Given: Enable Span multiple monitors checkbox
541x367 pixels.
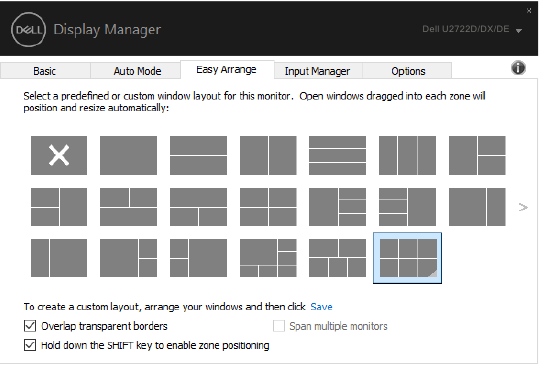Looking at the screenshot, I should 279,326.
